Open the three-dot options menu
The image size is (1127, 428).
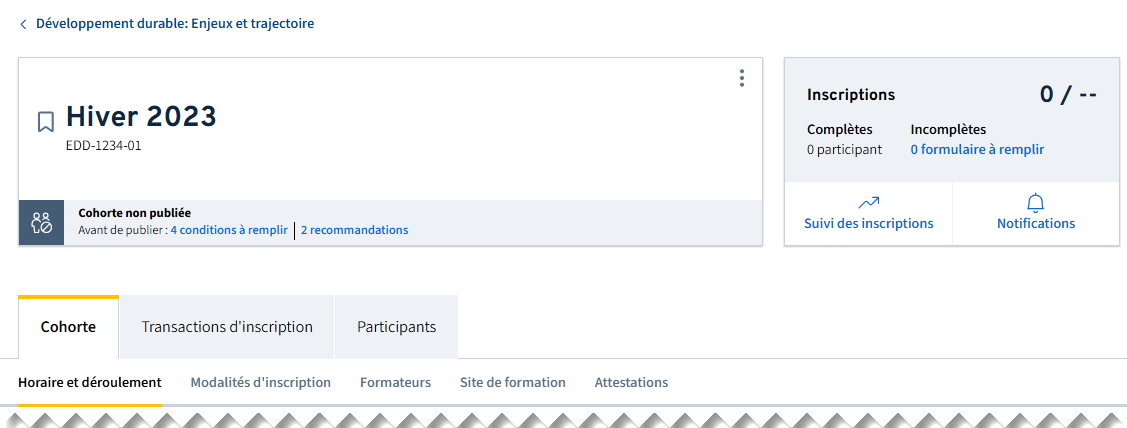click(741, 78)
